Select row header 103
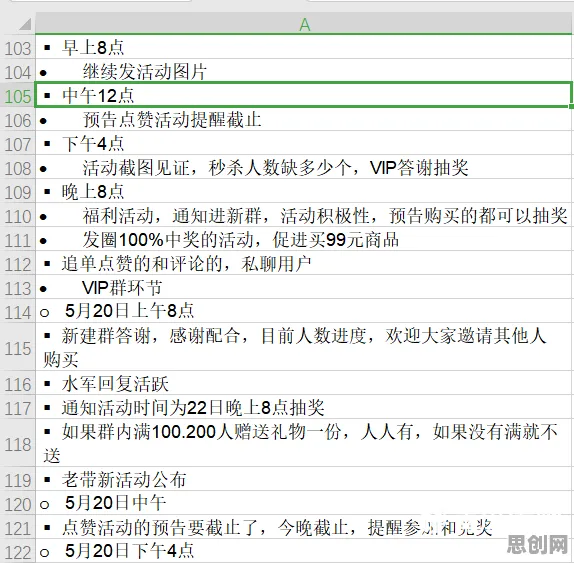Viewport: 574px width, 563px height. 18,48
